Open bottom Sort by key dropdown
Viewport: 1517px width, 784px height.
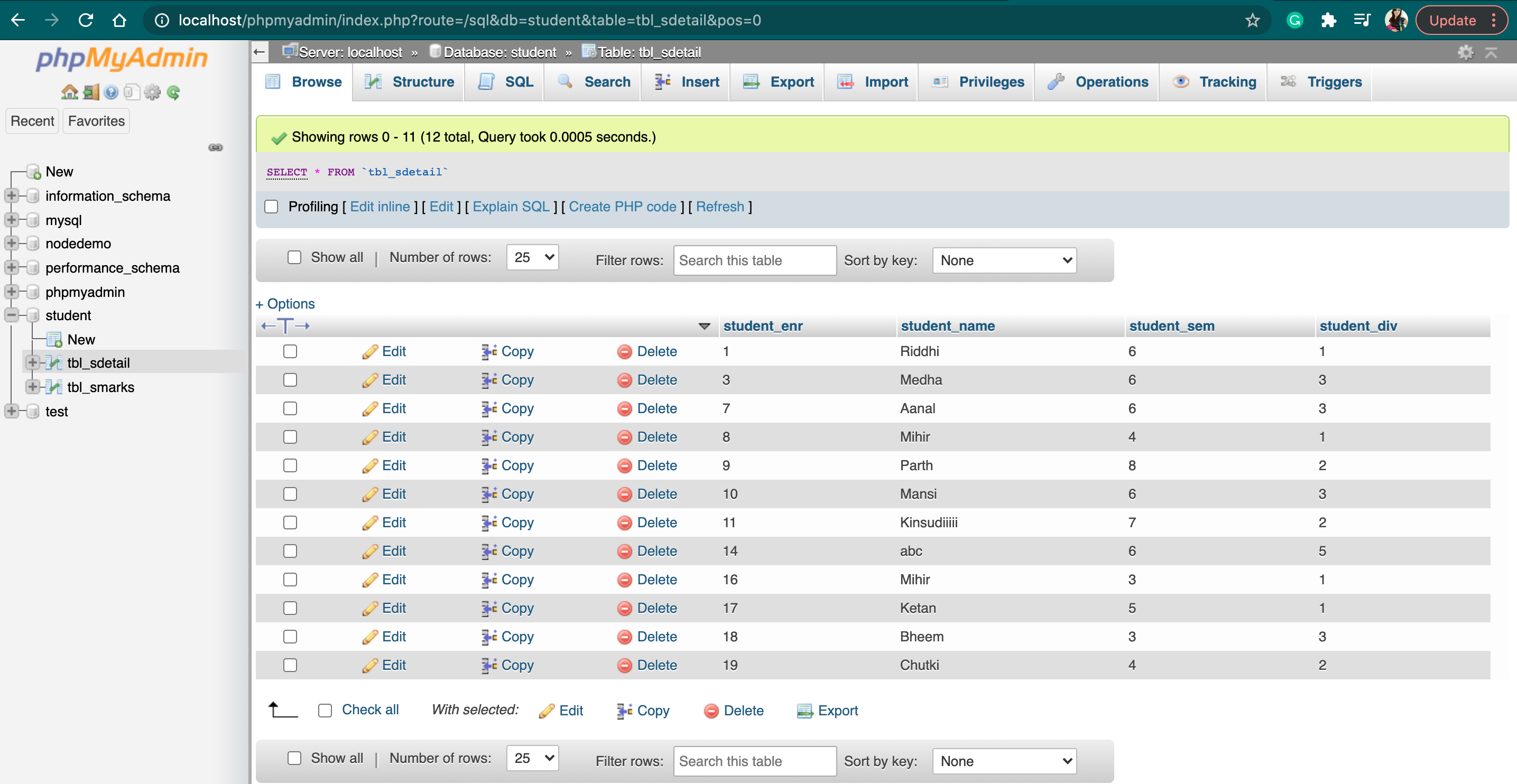click(1004, 762)
